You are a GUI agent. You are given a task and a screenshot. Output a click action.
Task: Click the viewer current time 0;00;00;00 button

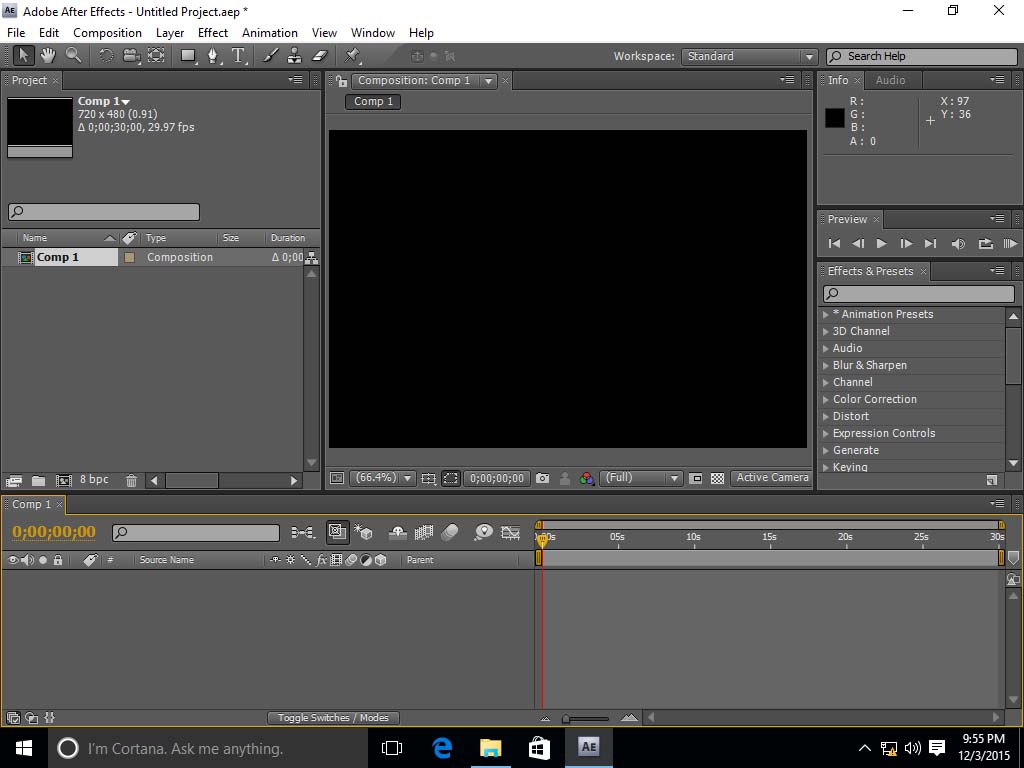click(x=497, y=478)
